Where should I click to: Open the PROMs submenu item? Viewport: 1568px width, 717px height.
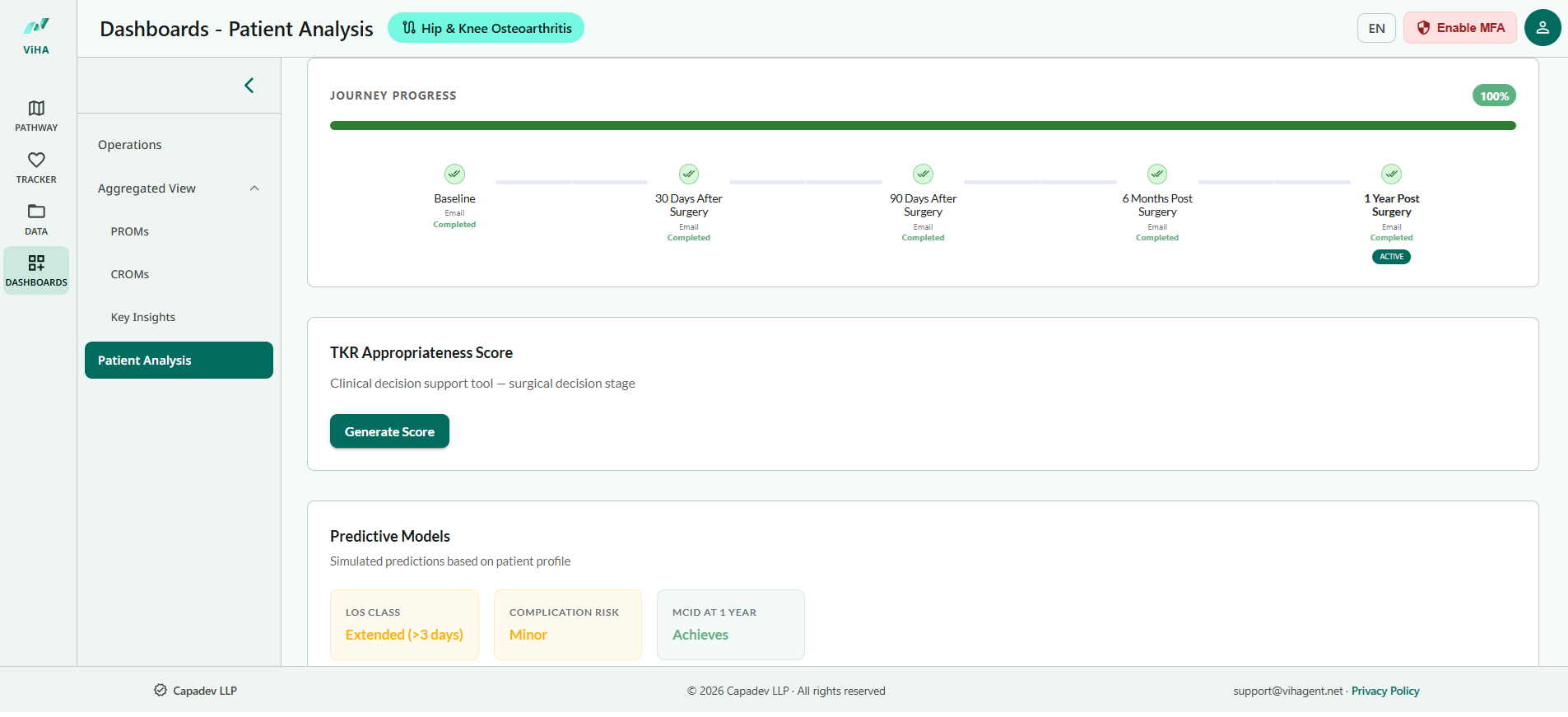tap(130, 231)
